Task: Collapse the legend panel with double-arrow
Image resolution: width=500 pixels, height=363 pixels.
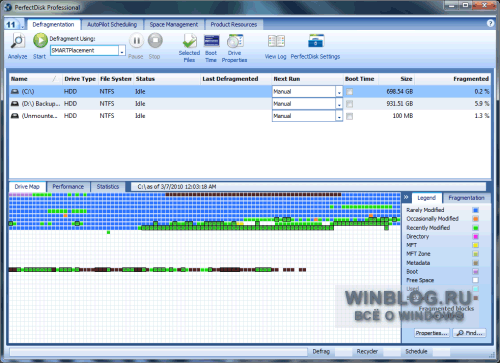Action: click(406, 197)
